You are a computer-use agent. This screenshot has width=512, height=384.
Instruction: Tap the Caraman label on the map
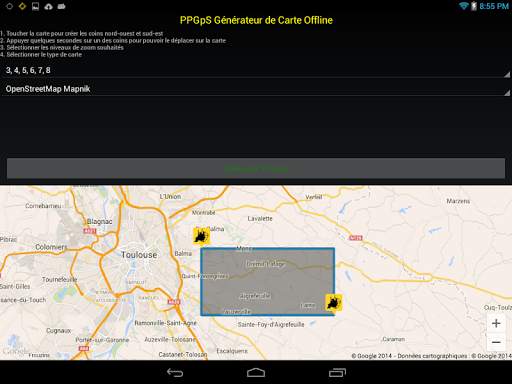pos(393,339)
